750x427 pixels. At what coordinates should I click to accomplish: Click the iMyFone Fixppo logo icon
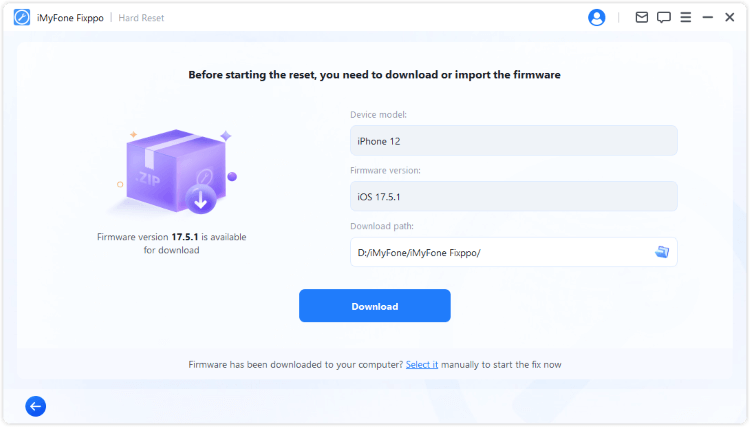coord(21,18)
